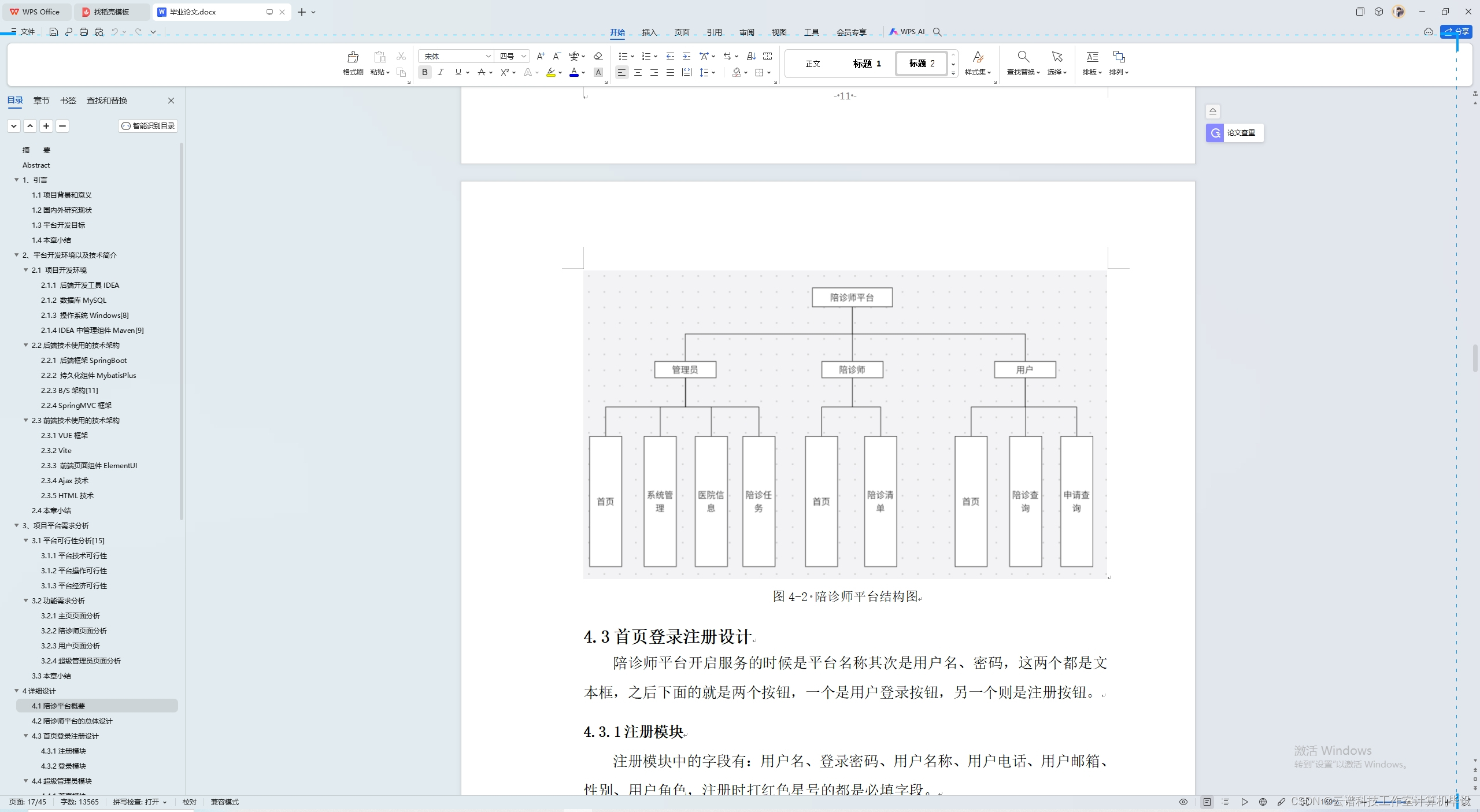
Task: Toggle bold formatting
Action: click(425, 72)
